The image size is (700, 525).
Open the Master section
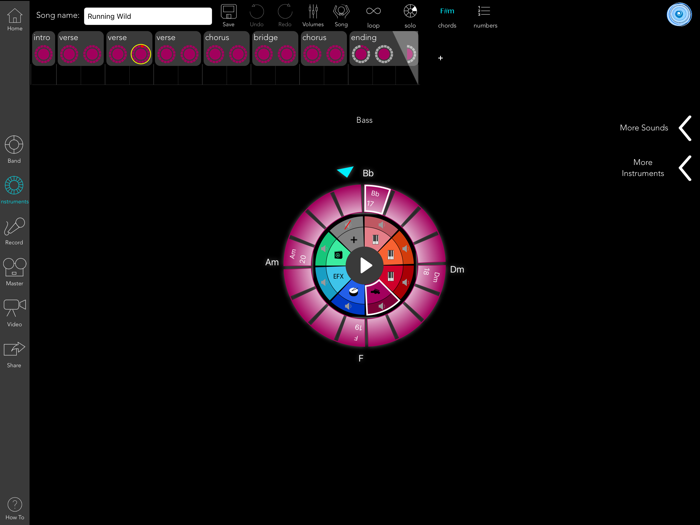[x=14, y=270]
